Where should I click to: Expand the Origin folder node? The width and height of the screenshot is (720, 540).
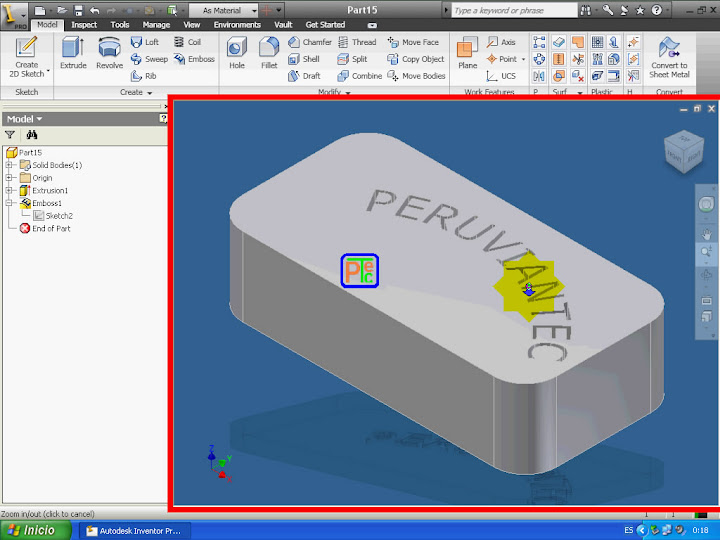tap(9, 177)
